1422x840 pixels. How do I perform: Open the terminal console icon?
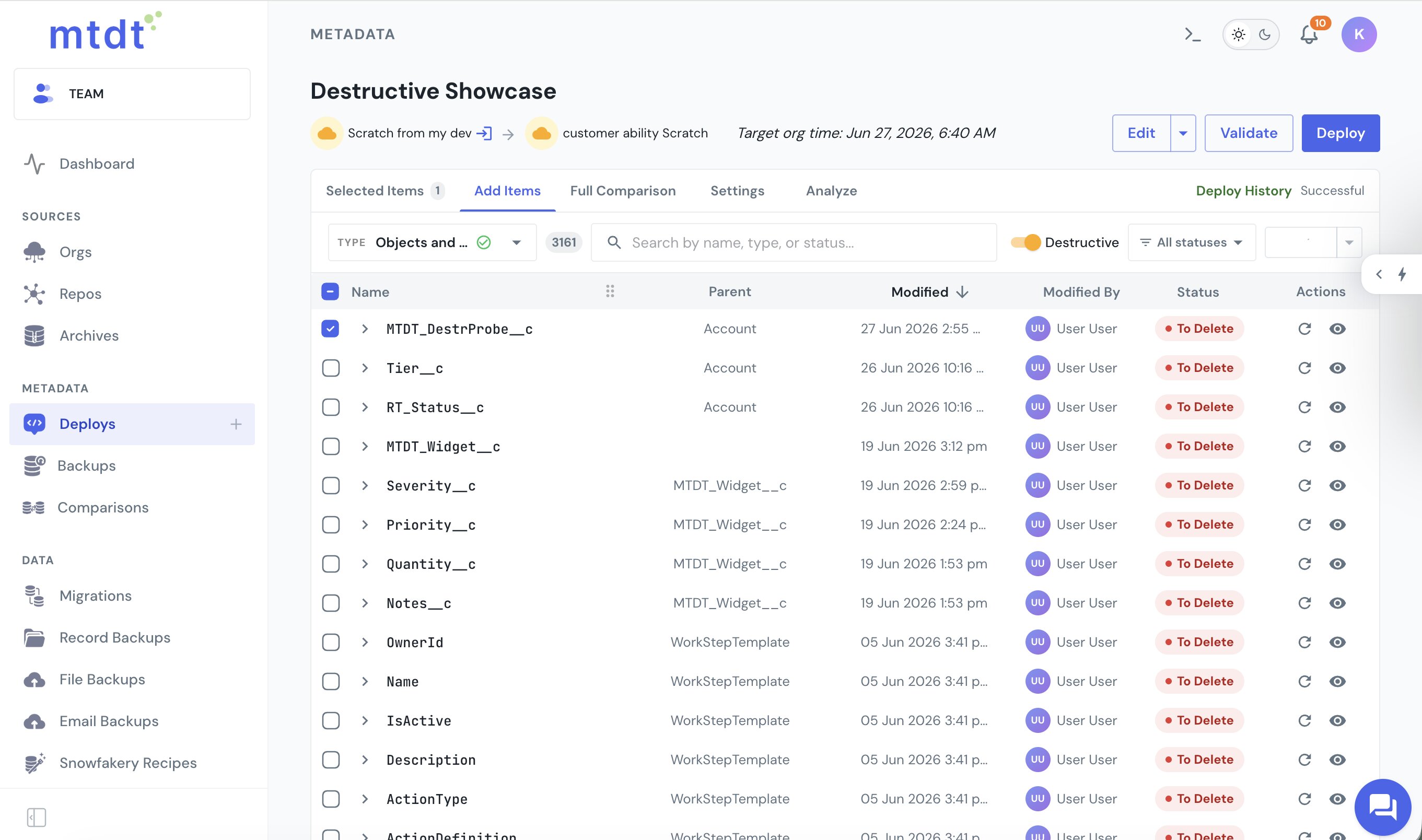[1193, 34]
